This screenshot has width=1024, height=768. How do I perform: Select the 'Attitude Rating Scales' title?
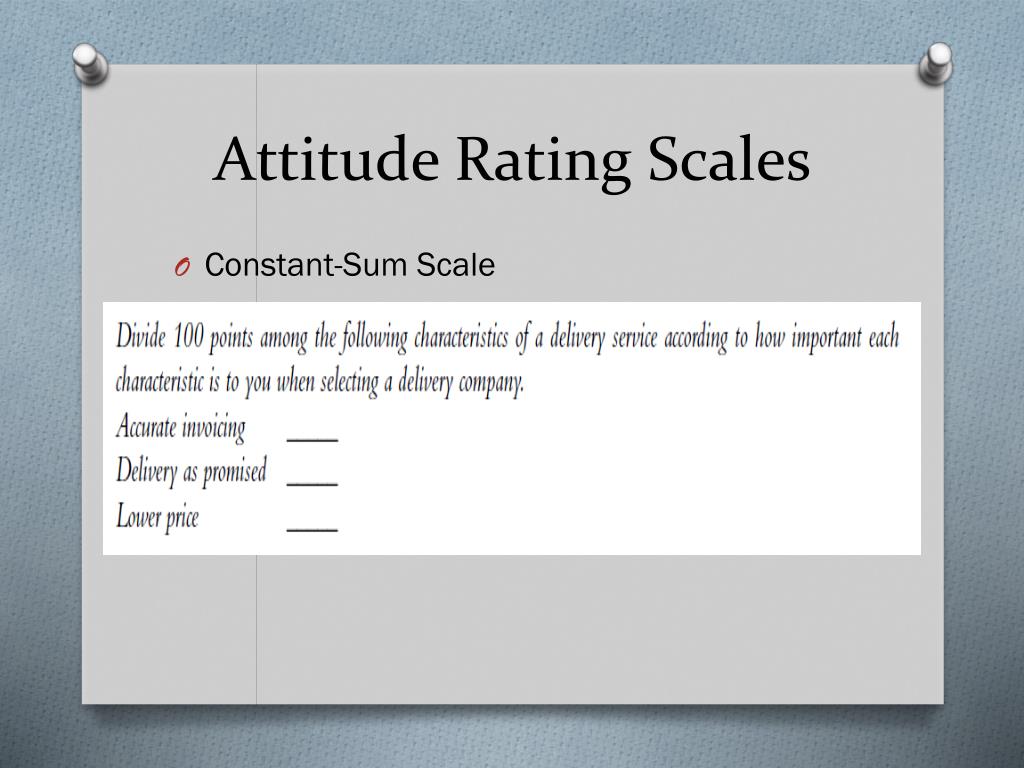tap(512, 159)
